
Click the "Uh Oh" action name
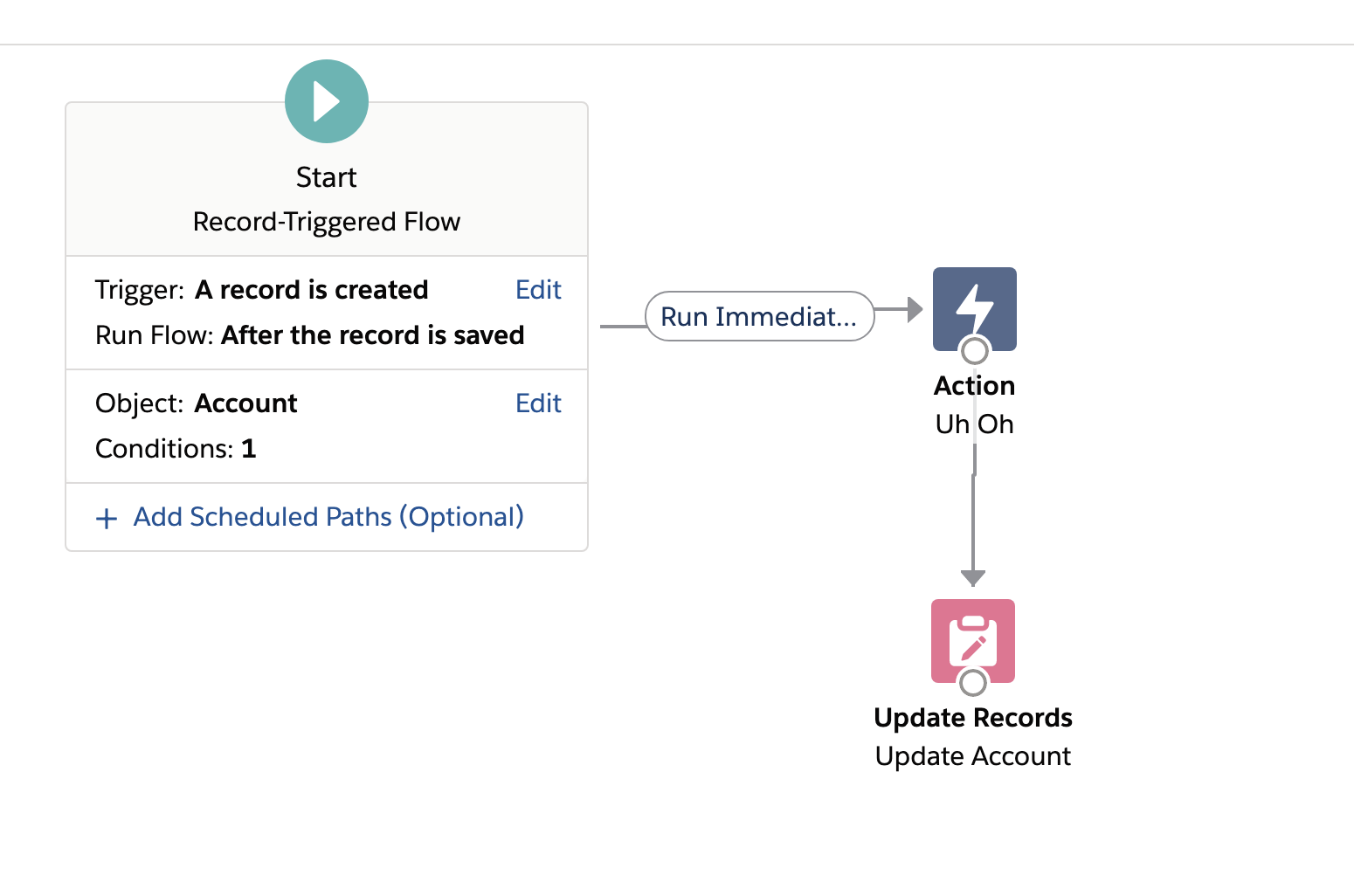[974, 424]
